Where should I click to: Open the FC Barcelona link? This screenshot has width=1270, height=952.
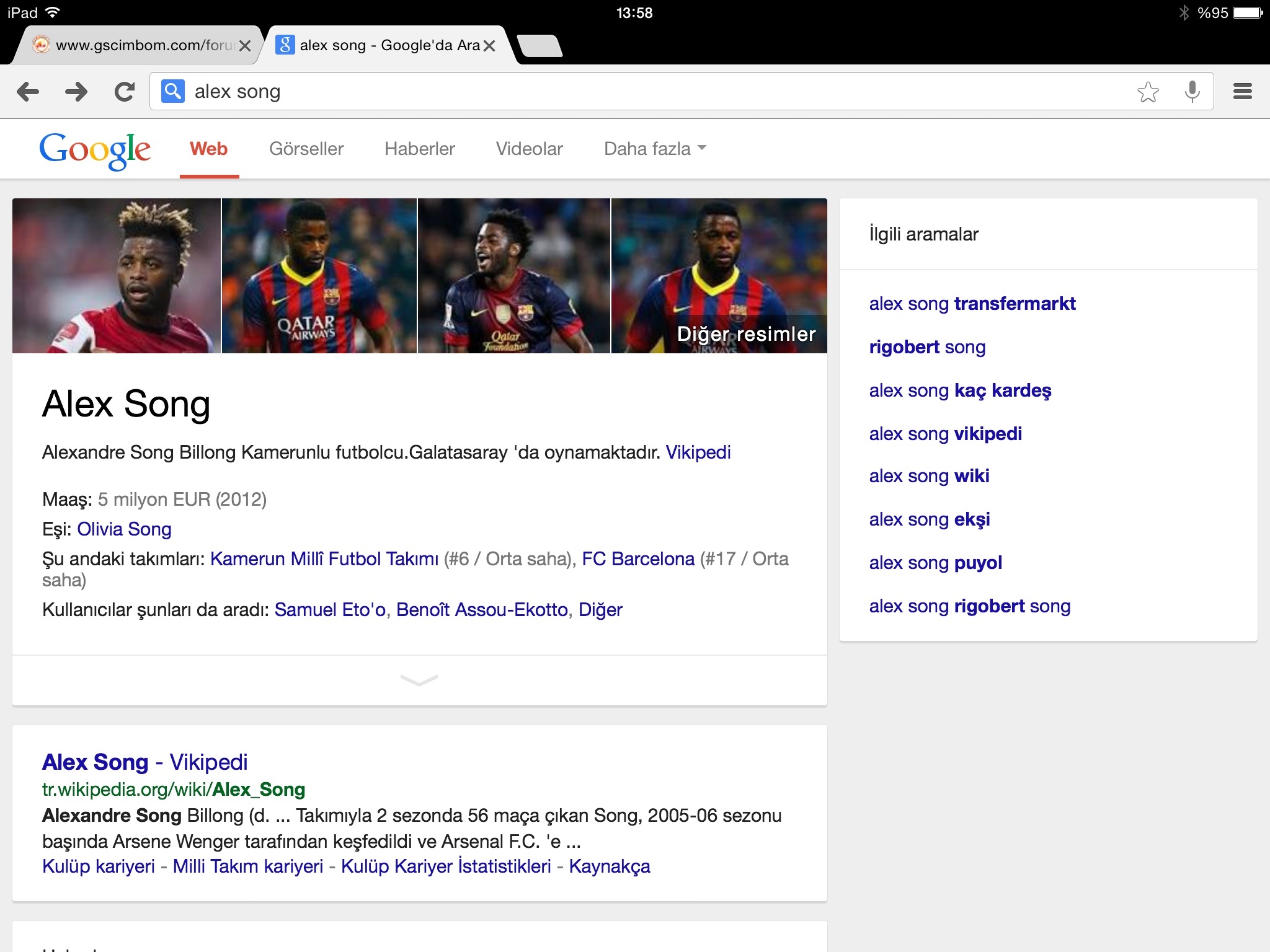click(638, 559)
